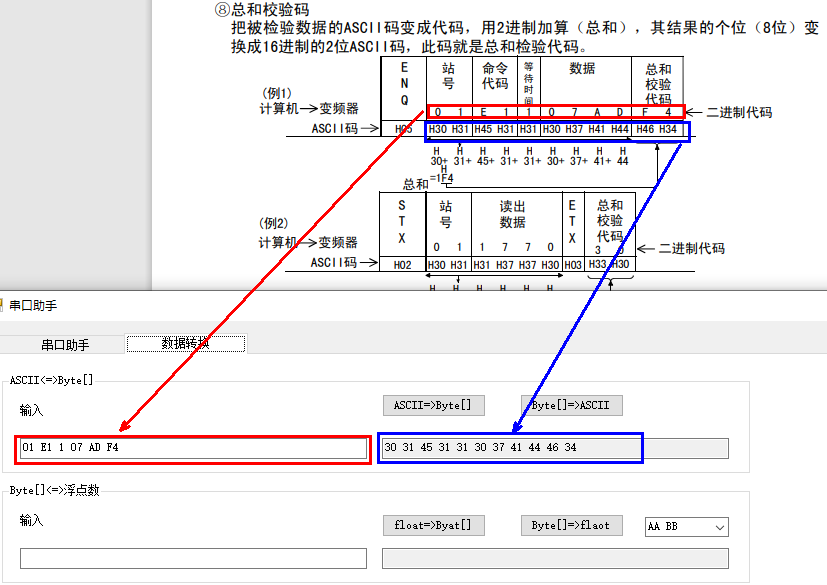
Task: Select the 数据转换 tab
Action: click(x=185, y=343)
